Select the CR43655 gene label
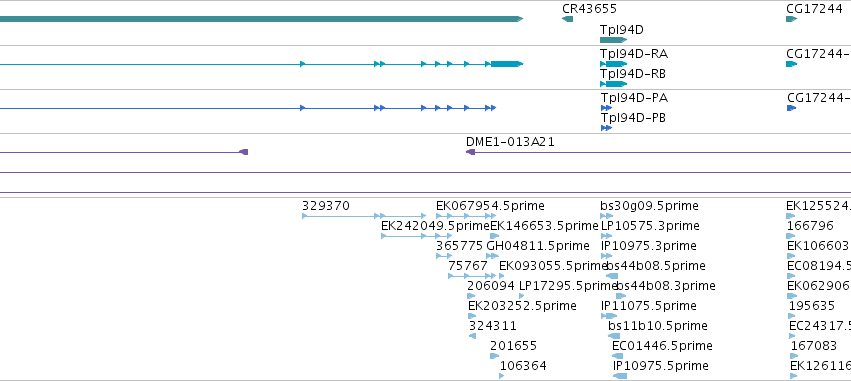The width and height of the screenshot is (851, 381). coord(589,9)
